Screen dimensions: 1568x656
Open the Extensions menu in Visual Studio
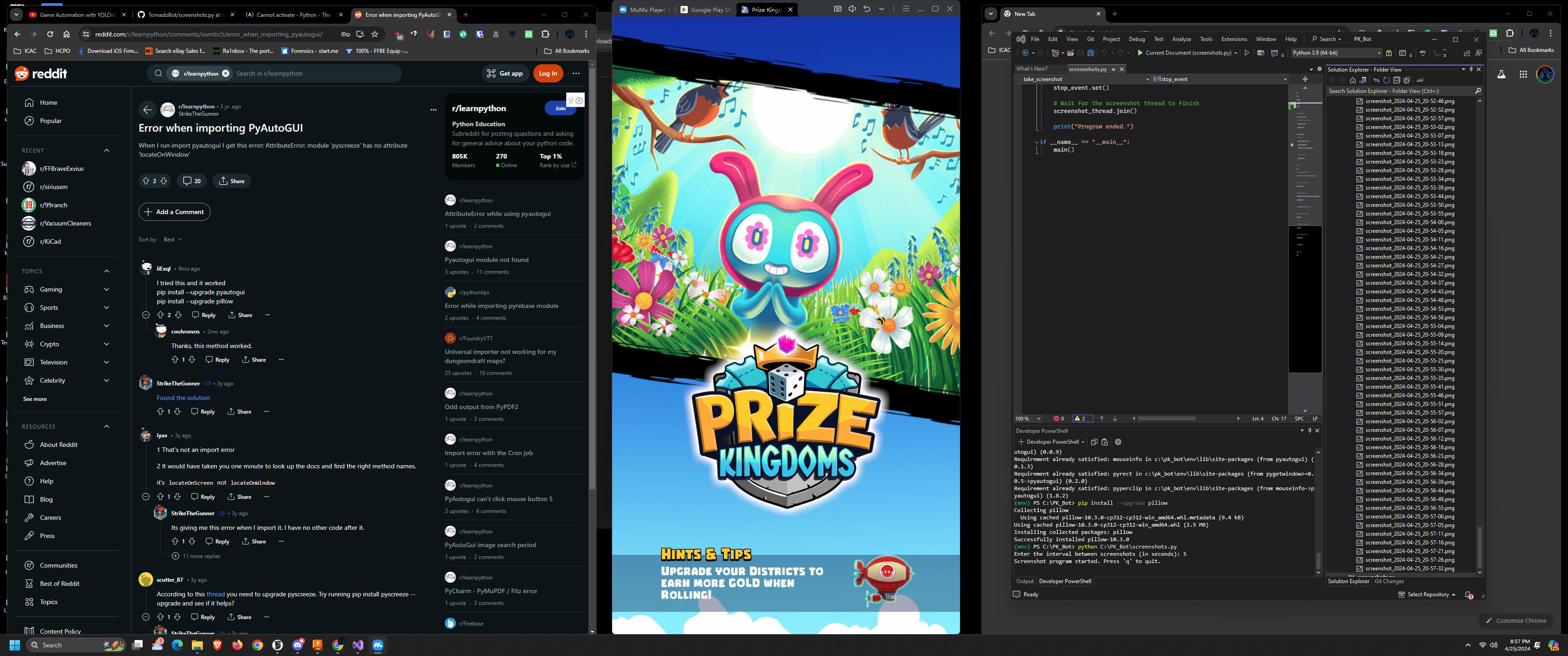point(1234,39)
